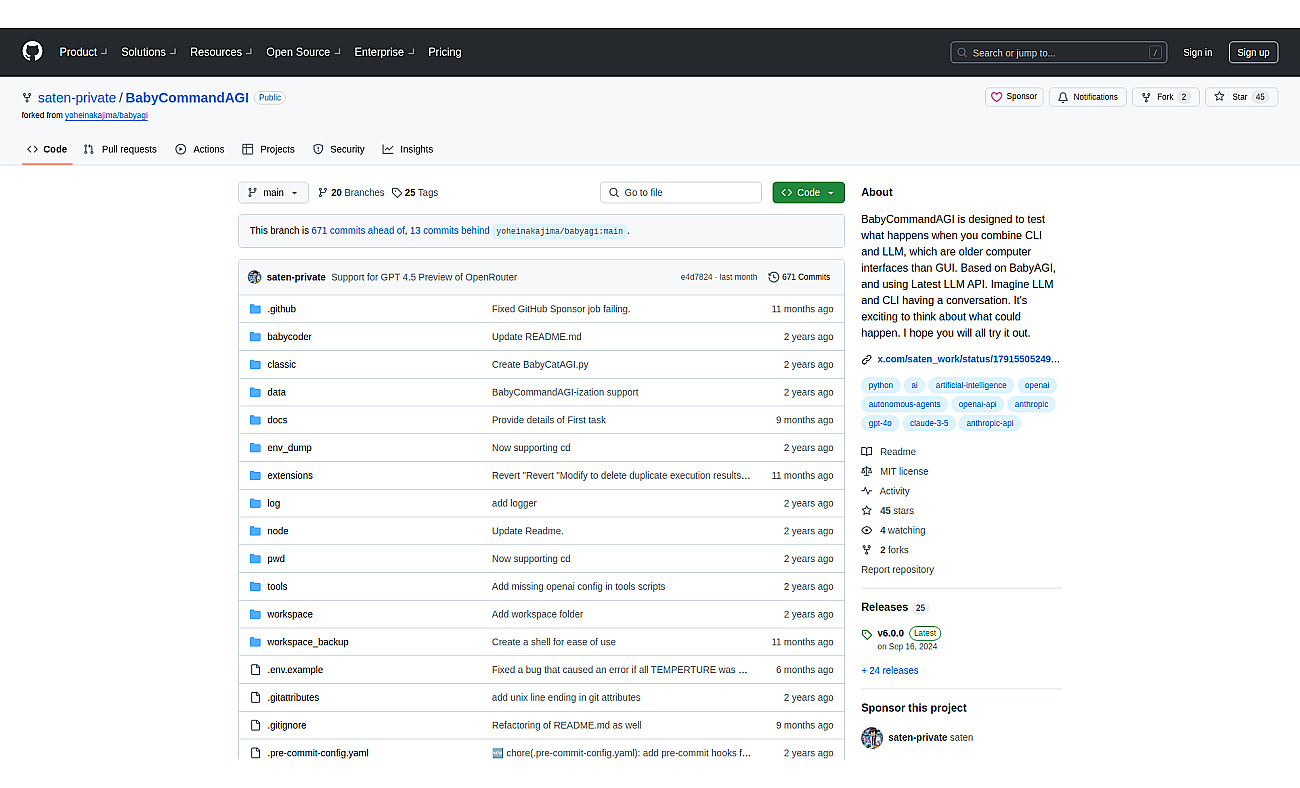Open the + 24 releases link

[890, 671]
